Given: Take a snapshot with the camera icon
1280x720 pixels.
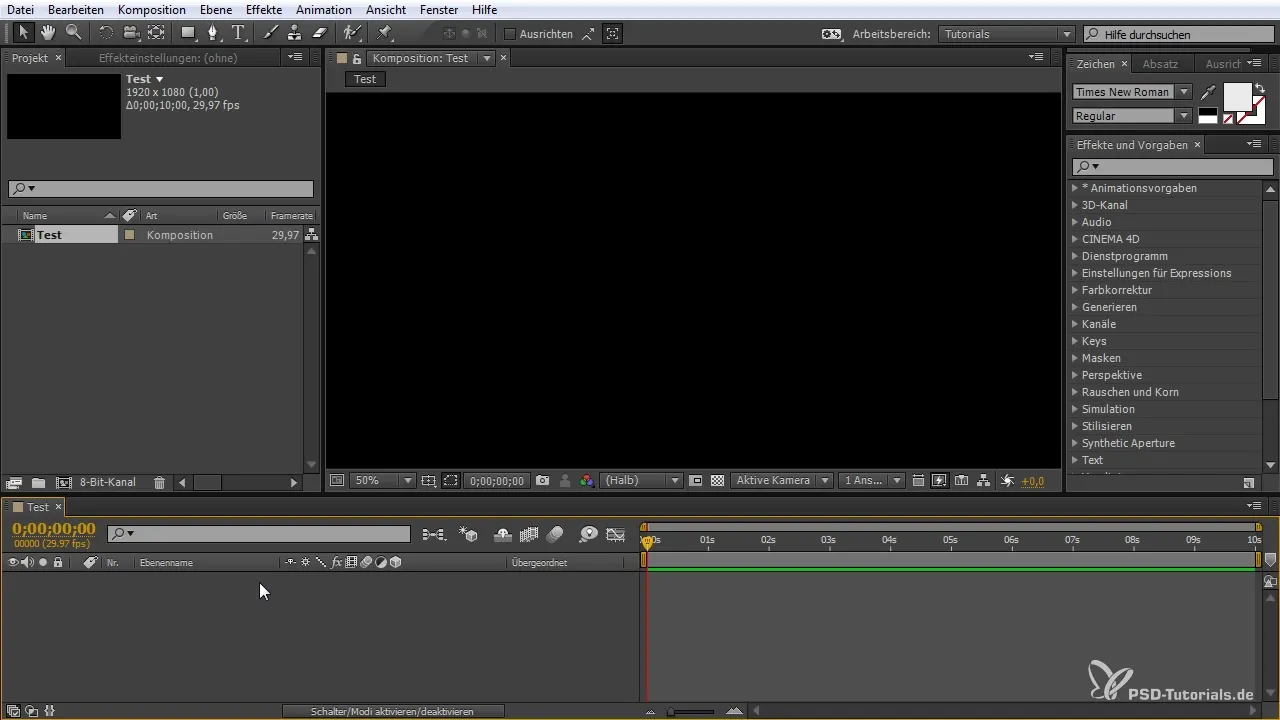Looking at the screenshot, I should (542, 481).
